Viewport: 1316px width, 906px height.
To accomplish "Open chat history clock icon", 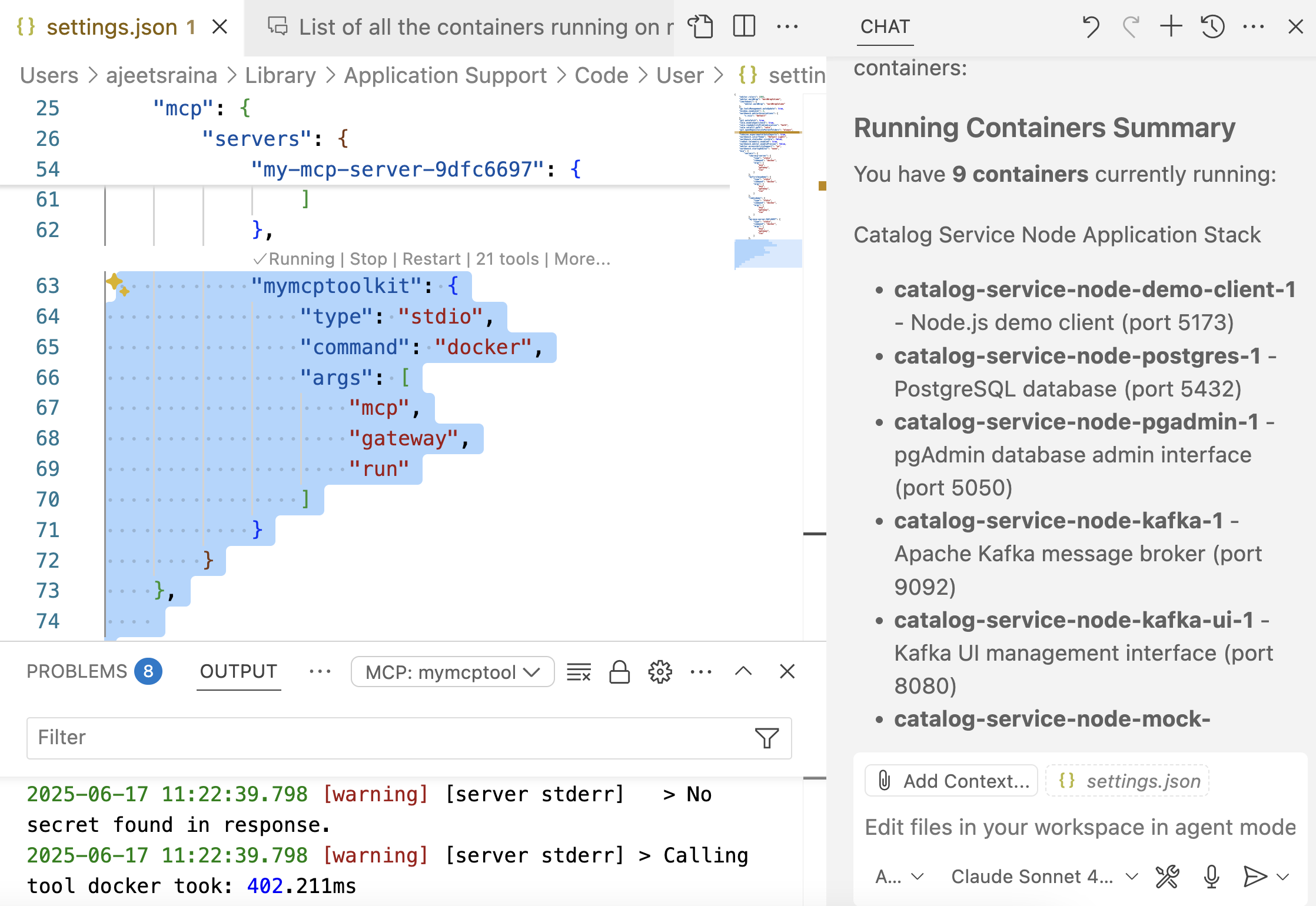I will click(x=1212, y=26).
